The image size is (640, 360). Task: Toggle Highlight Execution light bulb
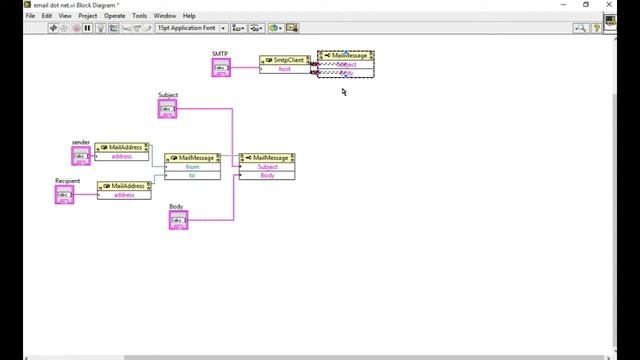100,28
